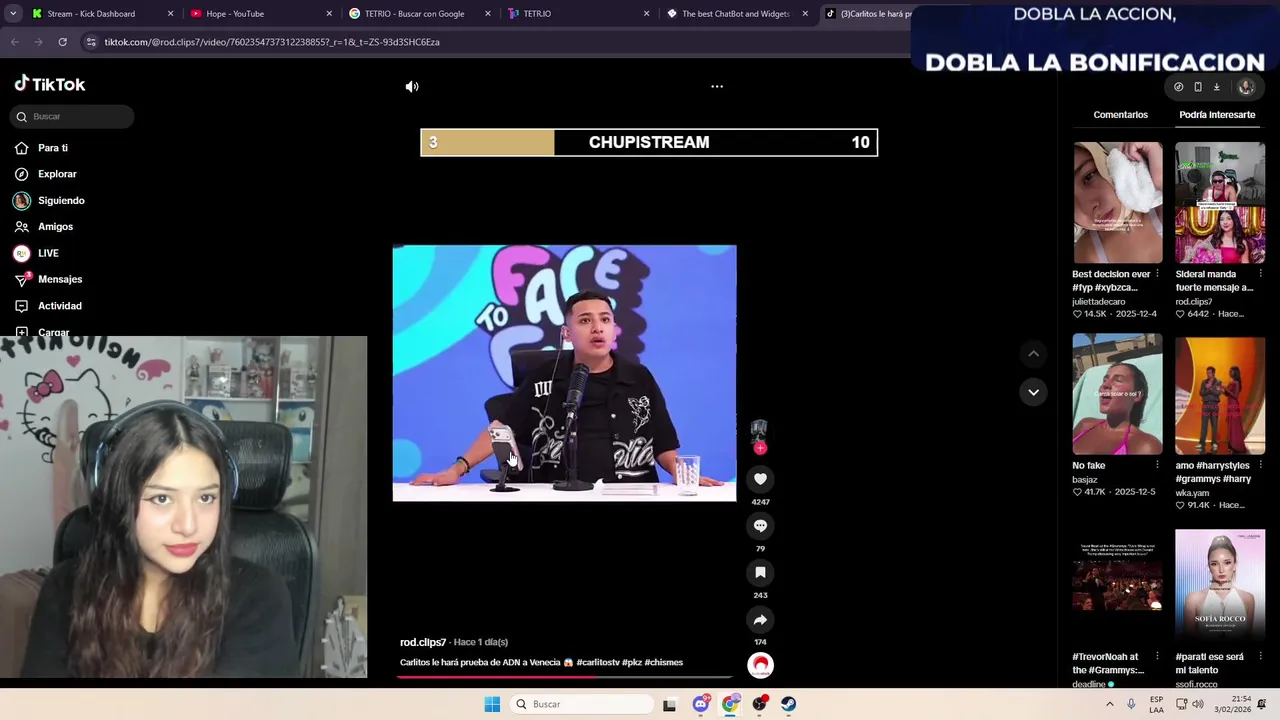Open Steam from the taskbar
The image size is (1280, 720).
pos(789,704)
